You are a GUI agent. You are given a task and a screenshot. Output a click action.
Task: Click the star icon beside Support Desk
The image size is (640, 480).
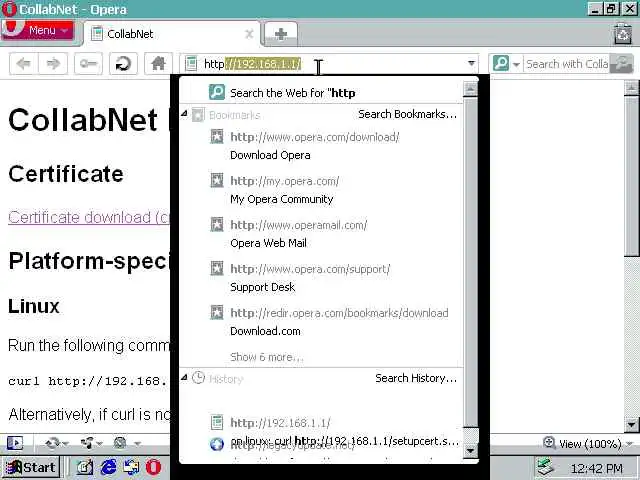tap(217, 269)
